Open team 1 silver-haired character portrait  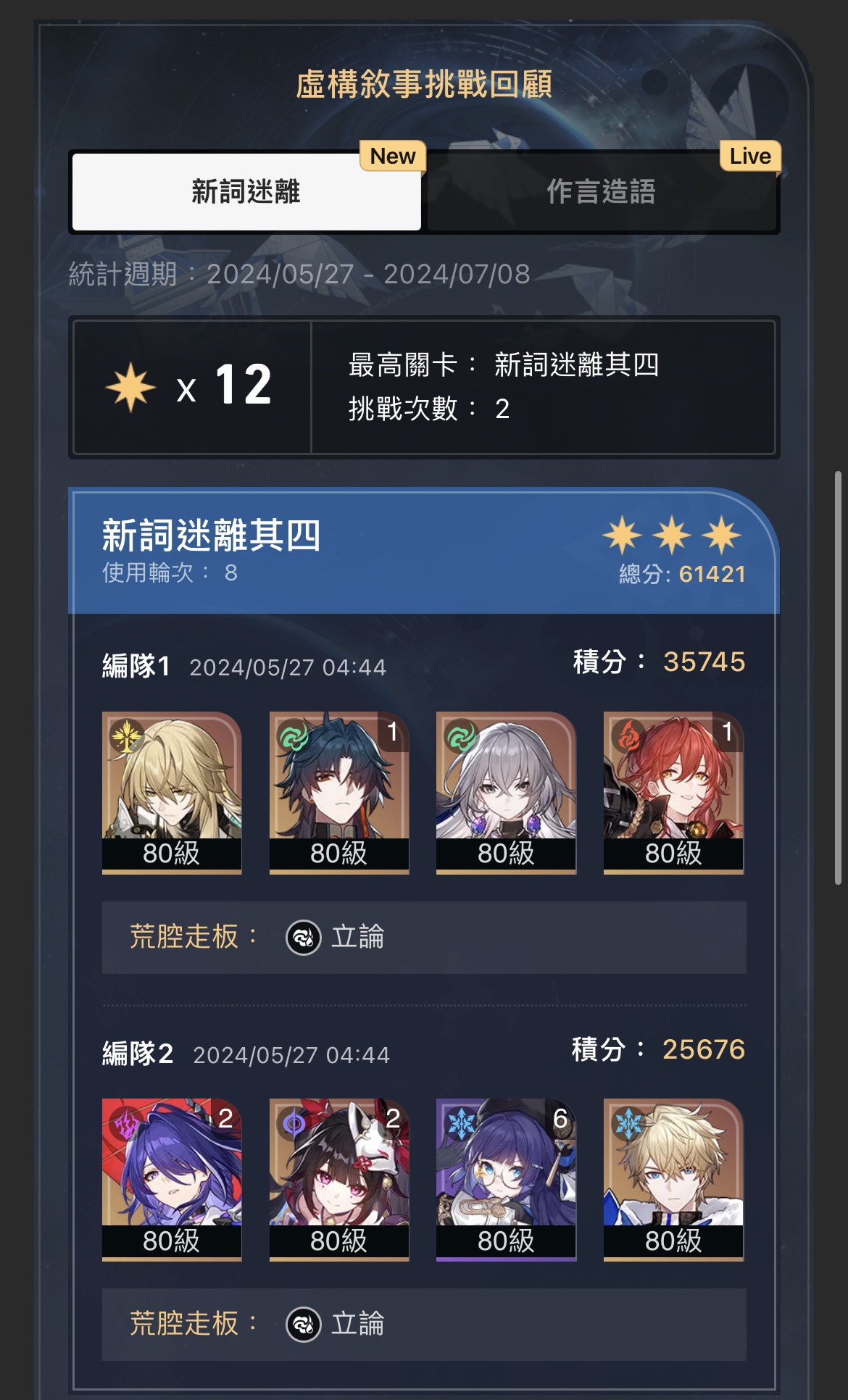click(x=506, y=793)
